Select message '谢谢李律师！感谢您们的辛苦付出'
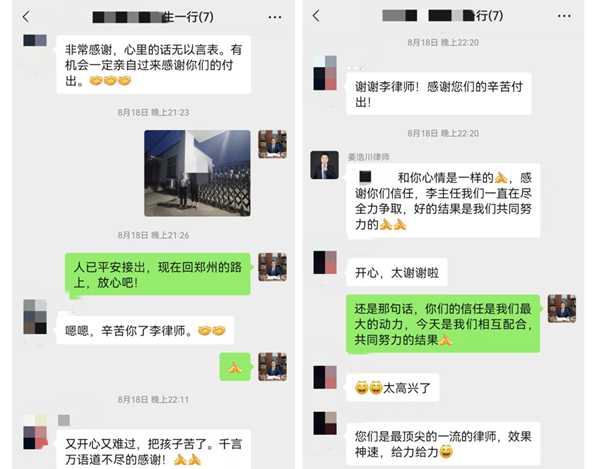600x469 pixels. (439, 93)
